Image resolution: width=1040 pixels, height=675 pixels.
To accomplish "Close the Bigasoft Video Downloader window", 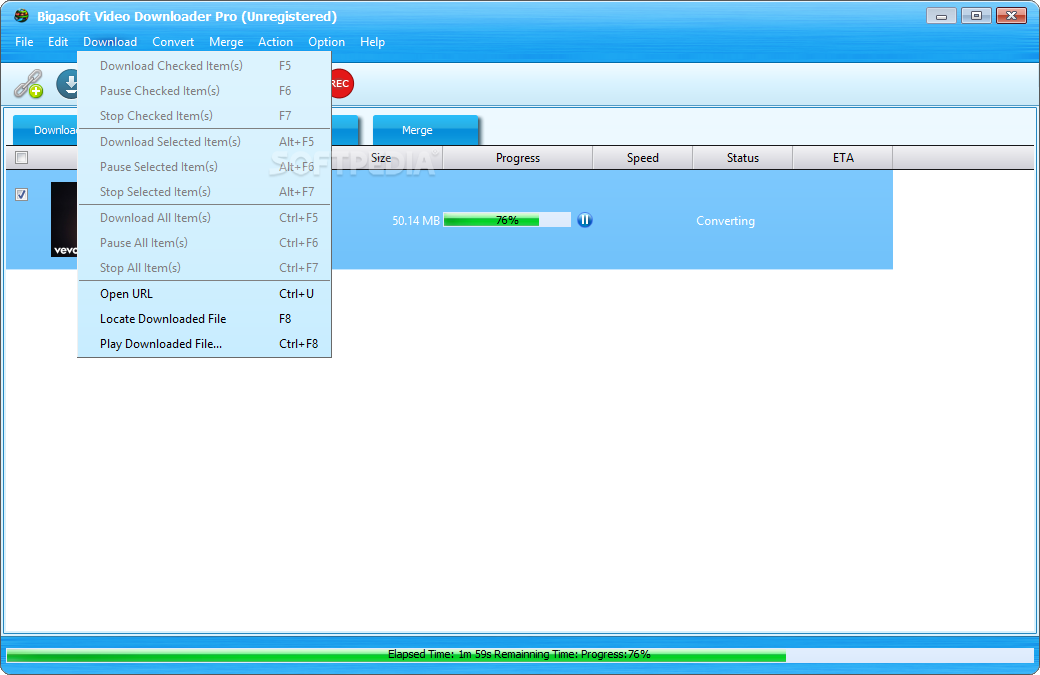I will click(1011, 15).
